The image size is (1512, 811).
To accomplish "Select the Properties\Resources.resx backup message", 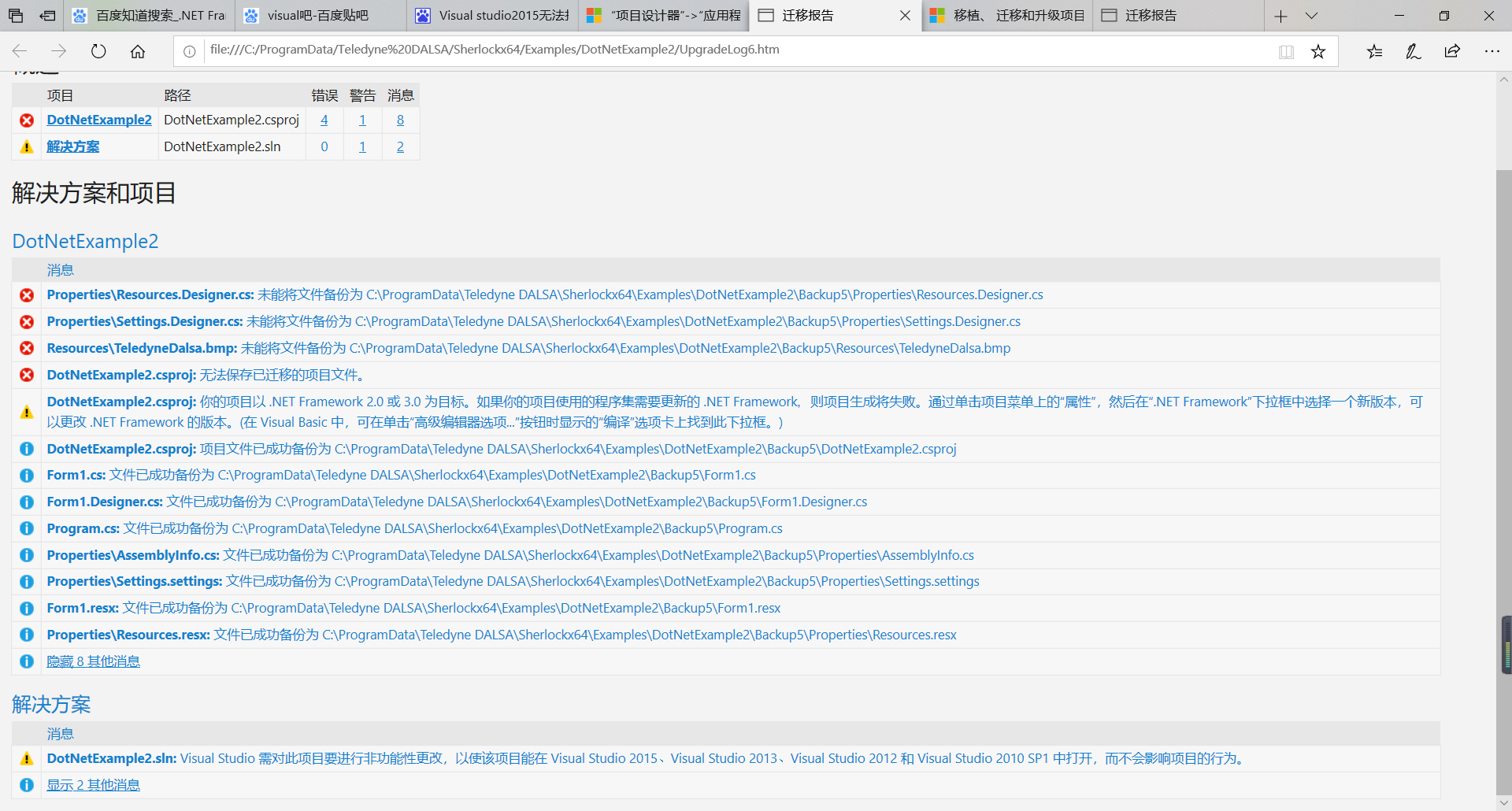I will pos(502,635).
